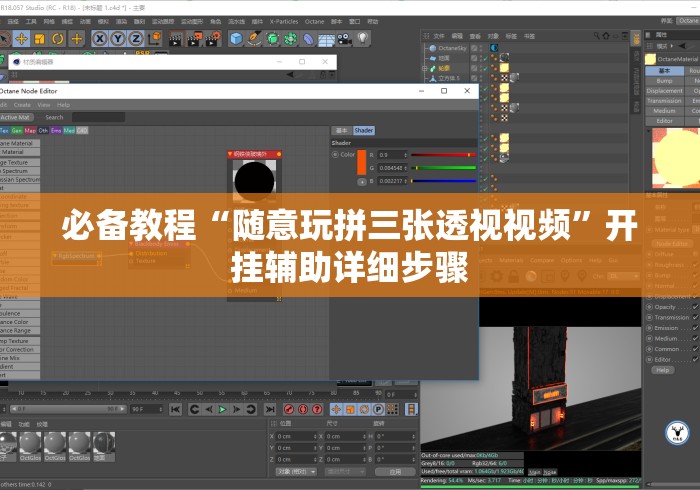Click the green Array modeling icon
This screenshot has width=700, height=490.
tap(291, 39)
